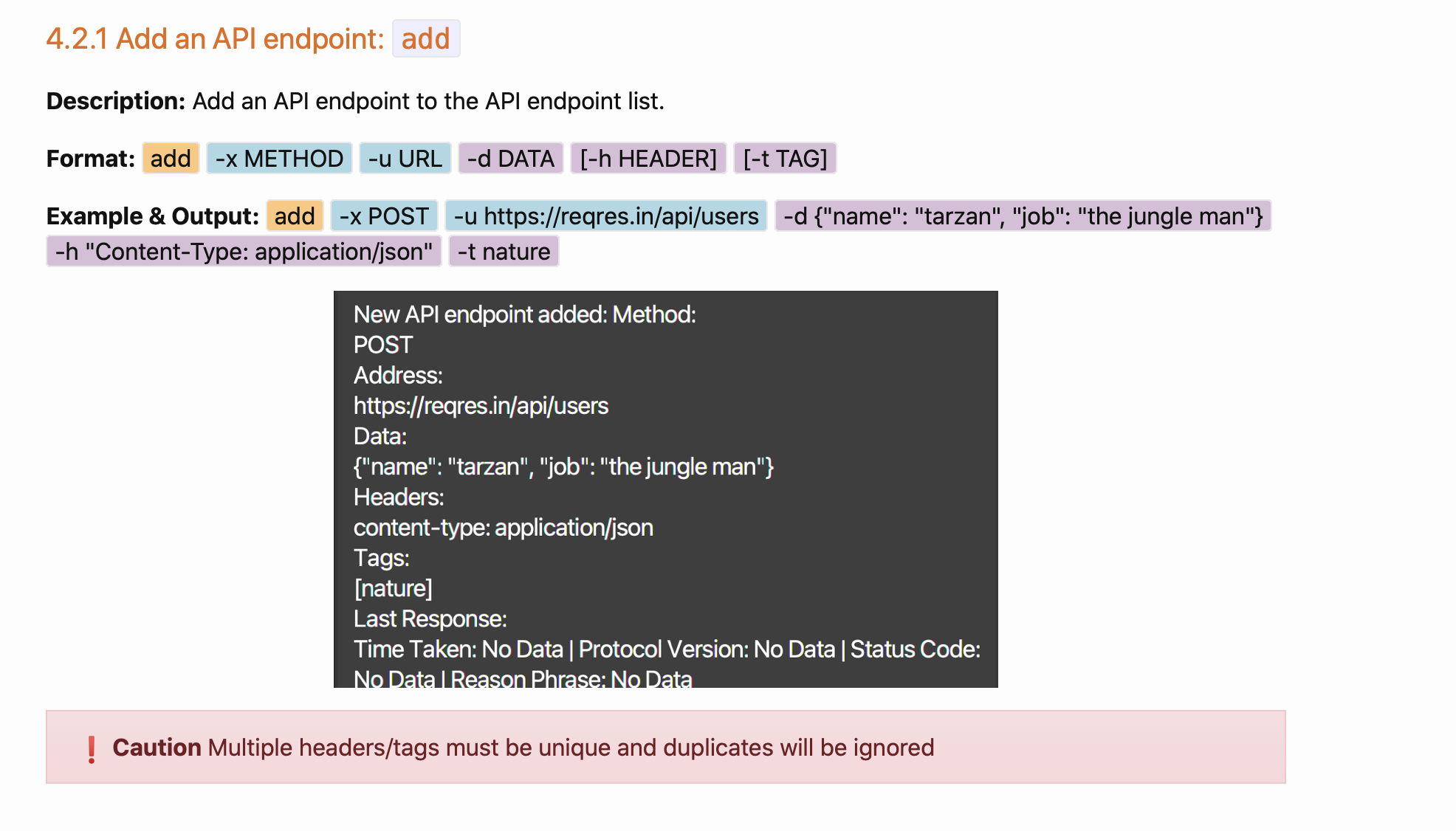Click the Example & Output label

(x=151, y=215)
